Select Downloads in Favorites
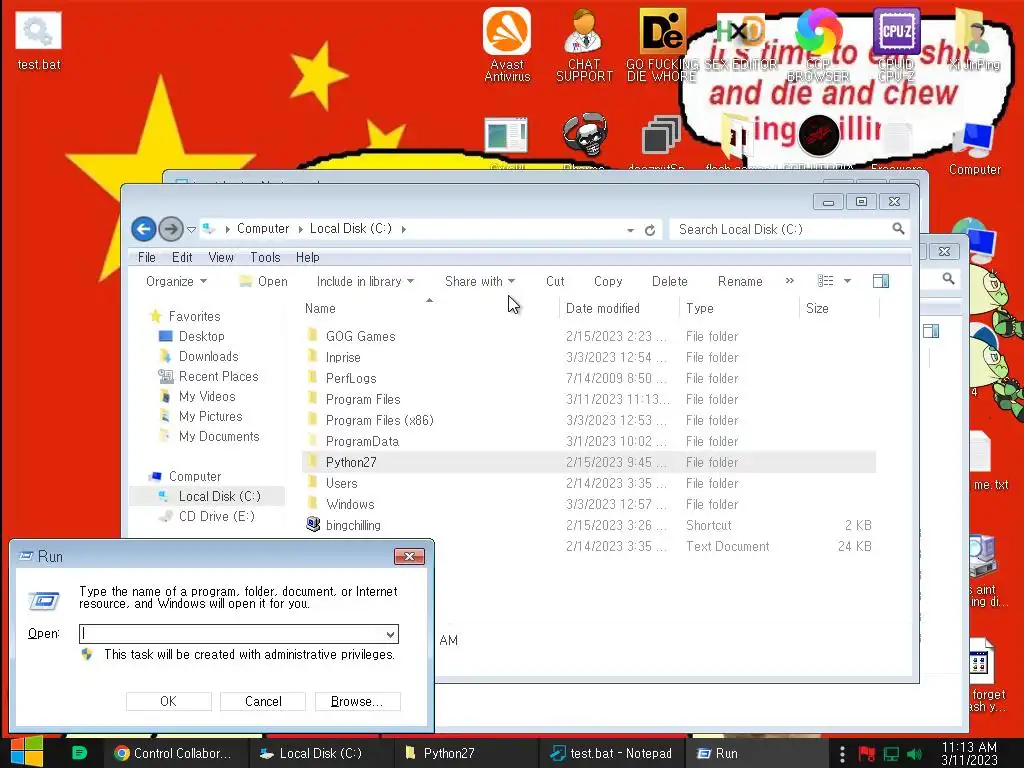The image size is (1024, 768). tap(208, 356)
